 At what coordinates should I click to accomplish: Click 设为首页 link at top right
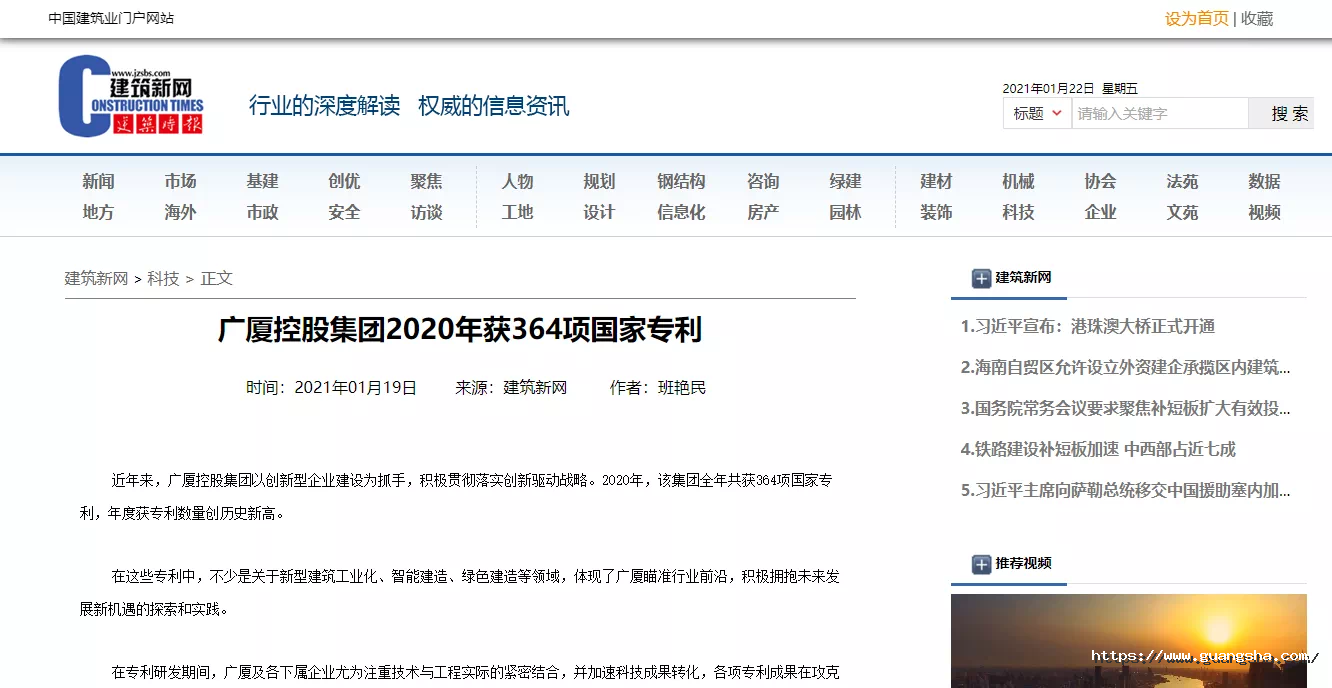point(1196,18)
